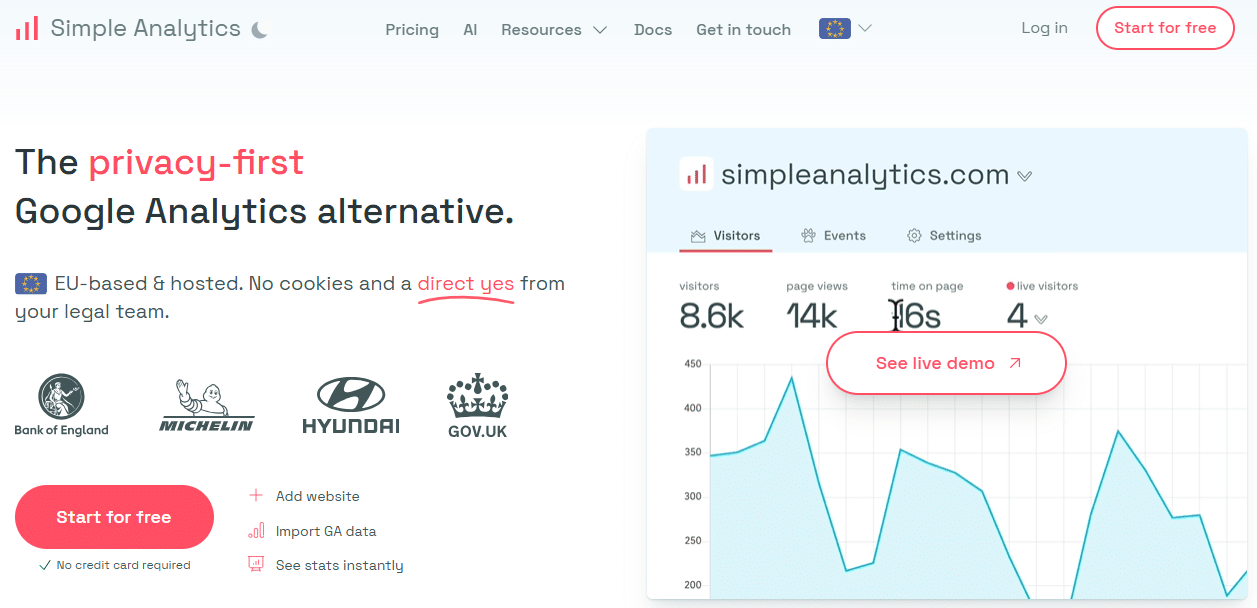The image size is (1257, 608).
Task: Click the Michelin logo
Action: point(207,405)
